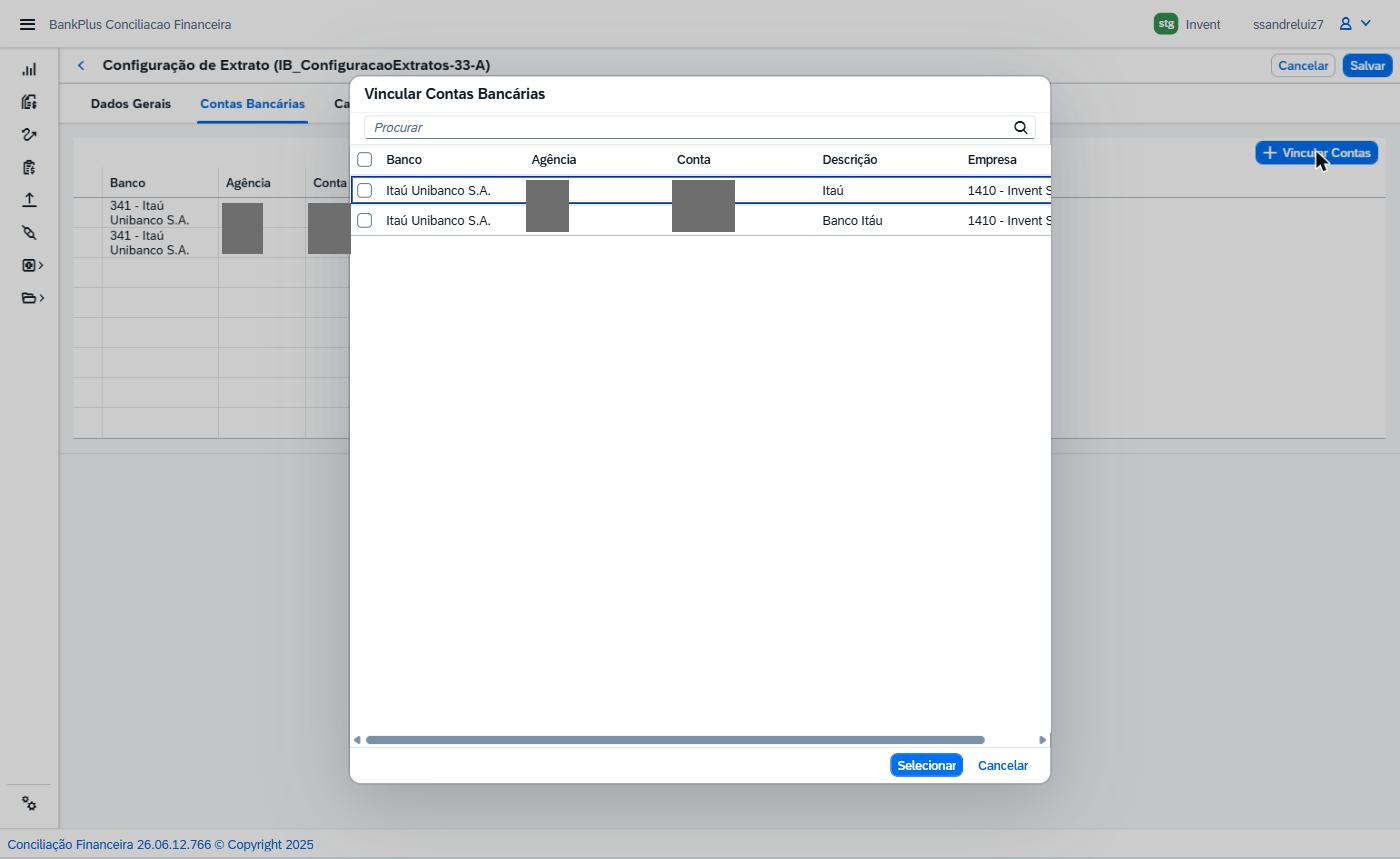Click the Conta column header in dialog
This screenshot has width=1400, height=859.
pos(694,160)
